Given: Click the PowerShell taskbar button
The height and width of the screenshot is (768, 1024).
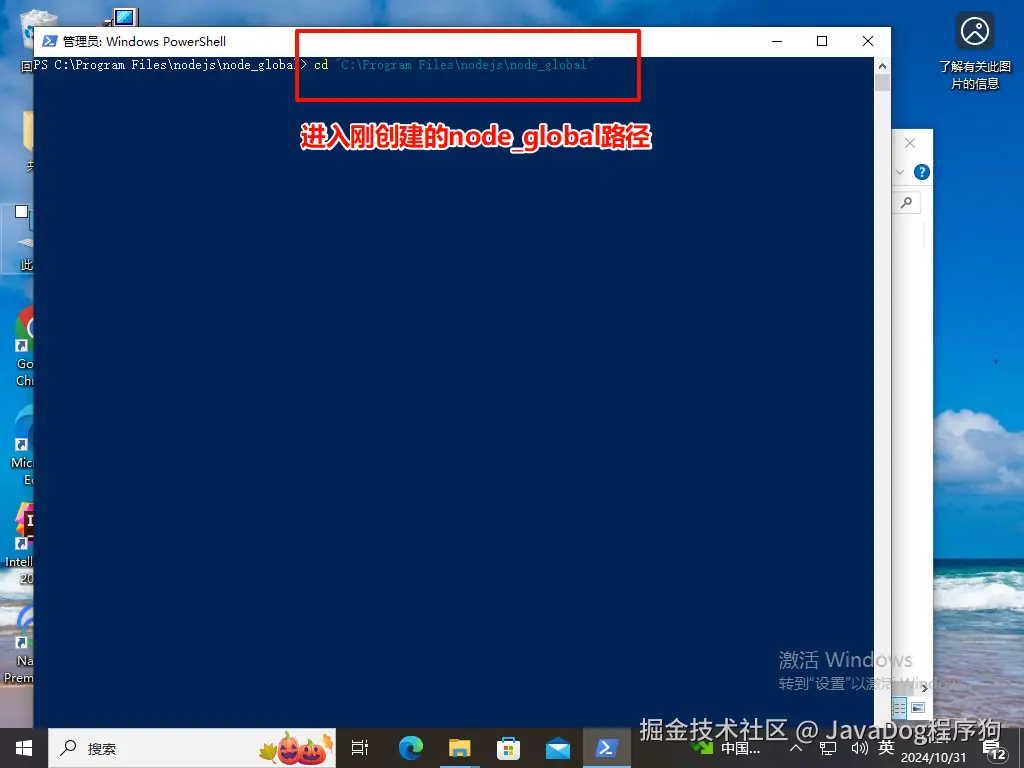Looking at the screenshot, I should click(x=607, y=748).
